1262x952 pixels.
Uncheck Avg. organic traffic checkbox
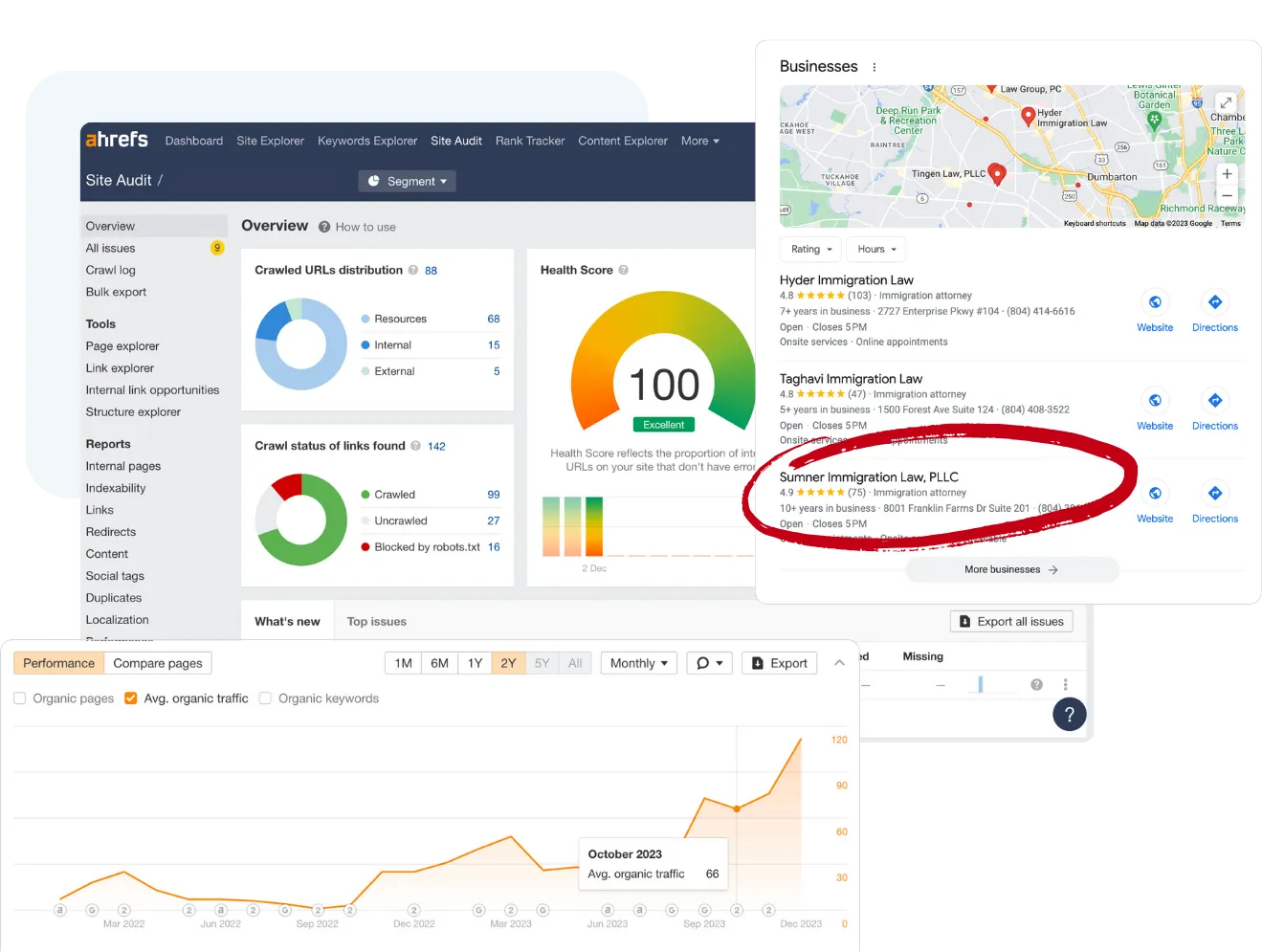click(131, 698)
